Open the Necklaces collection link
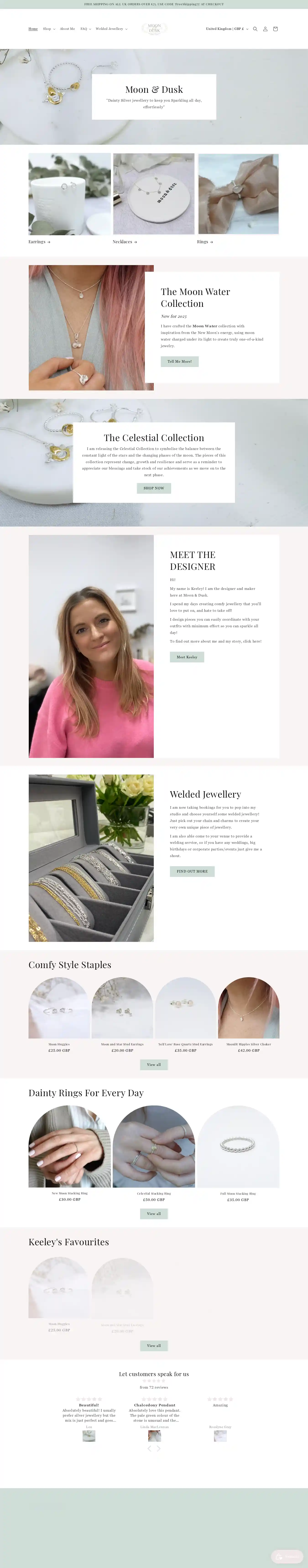308x1568 pixels. 125,242
